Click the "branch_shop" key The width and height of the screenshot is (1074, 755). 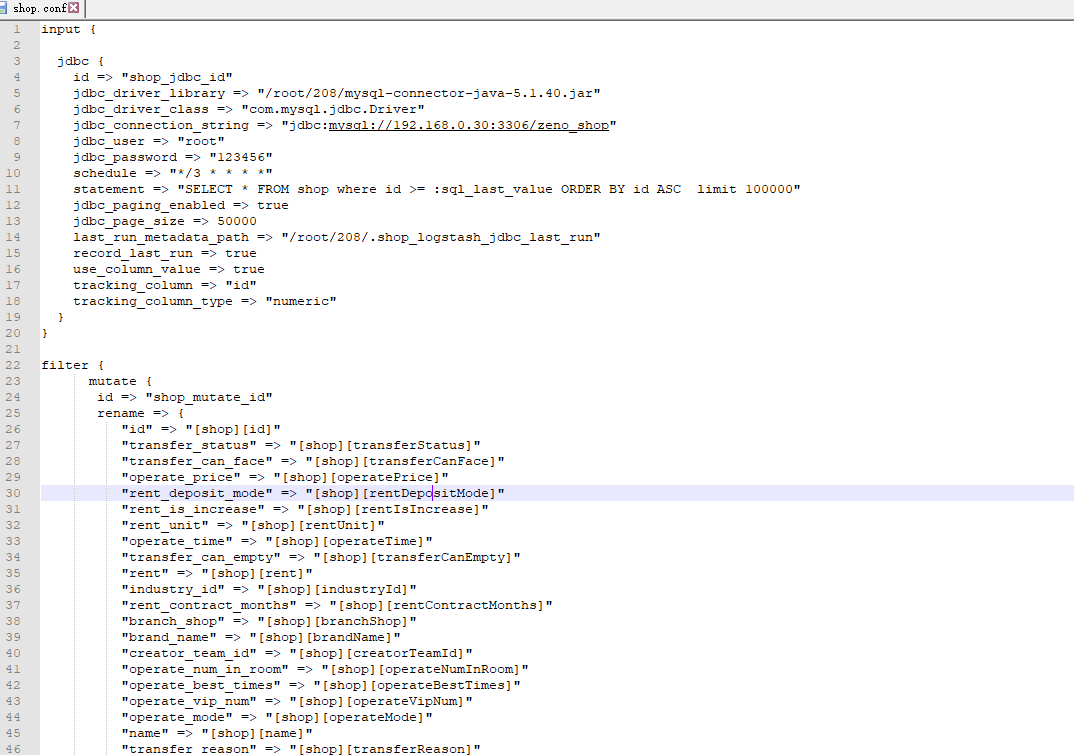(173, 621)
